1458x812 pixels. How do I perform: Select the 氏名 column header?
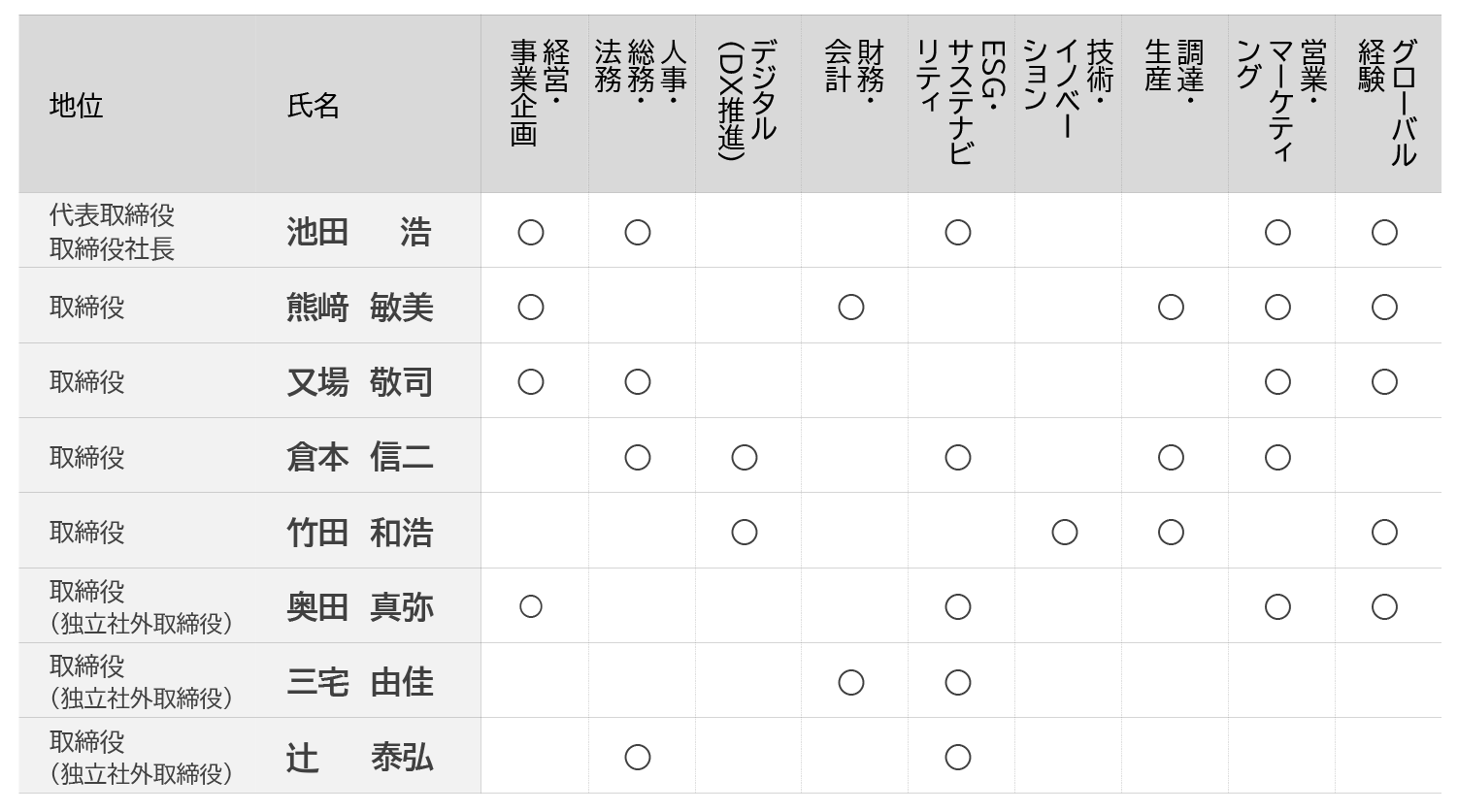click(314, 106)
